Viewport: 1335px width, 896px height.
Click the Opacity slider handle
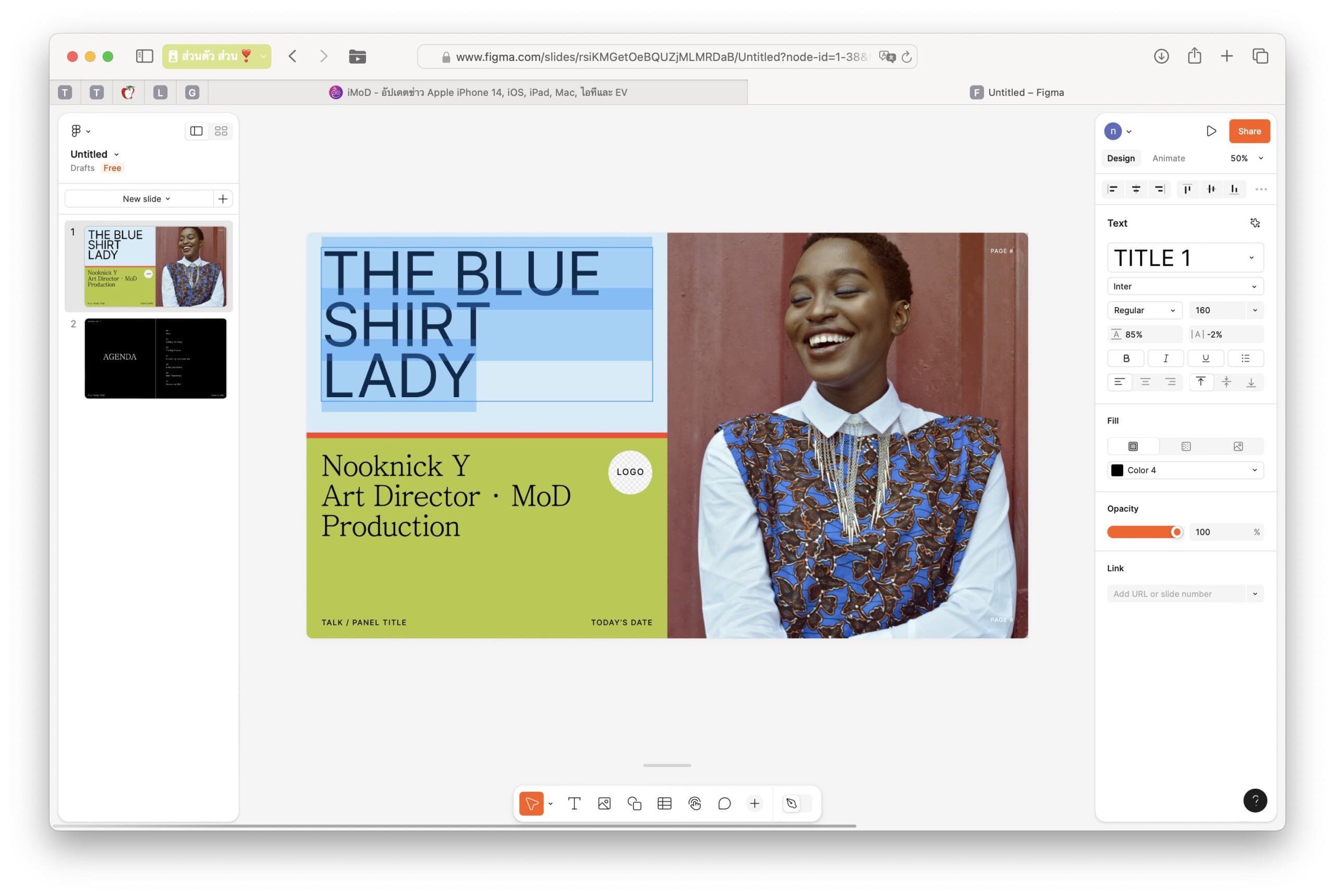pyautogui.click(x=1176, y=532)
